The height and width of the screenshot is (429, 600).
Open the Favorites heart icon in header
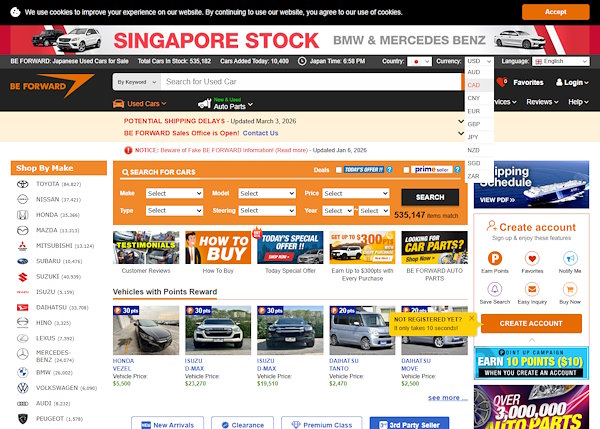(502, 82)
